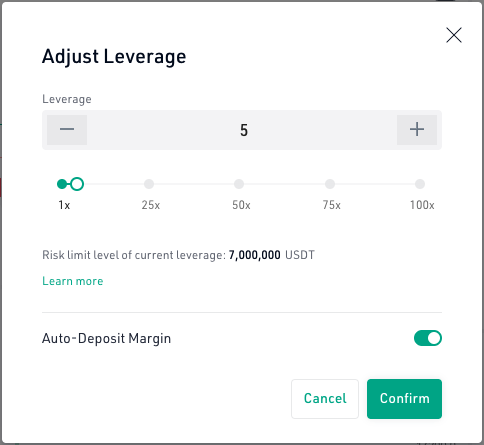Close the Adjust Leverage dialog with X
The width and height of the screenshot is (484, 445).
point(454,35)
